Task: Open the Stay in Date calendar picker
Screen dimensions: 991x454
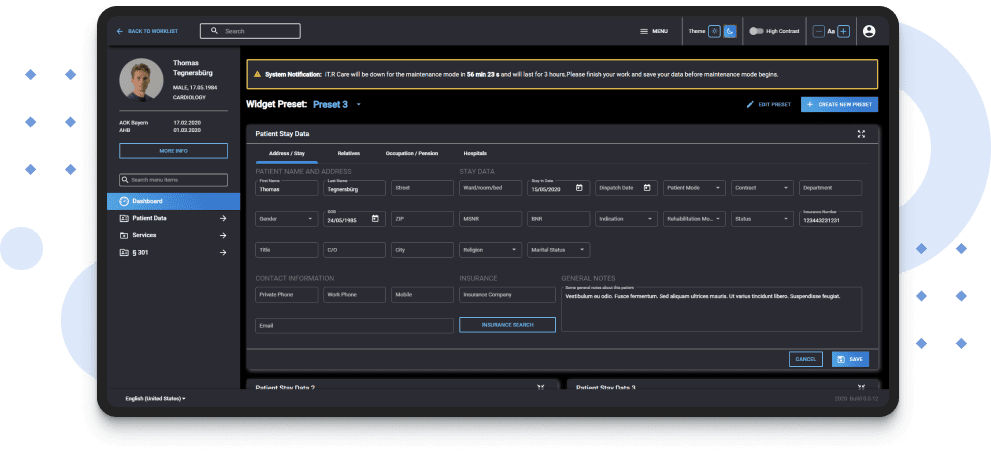Action: point(579,188)
